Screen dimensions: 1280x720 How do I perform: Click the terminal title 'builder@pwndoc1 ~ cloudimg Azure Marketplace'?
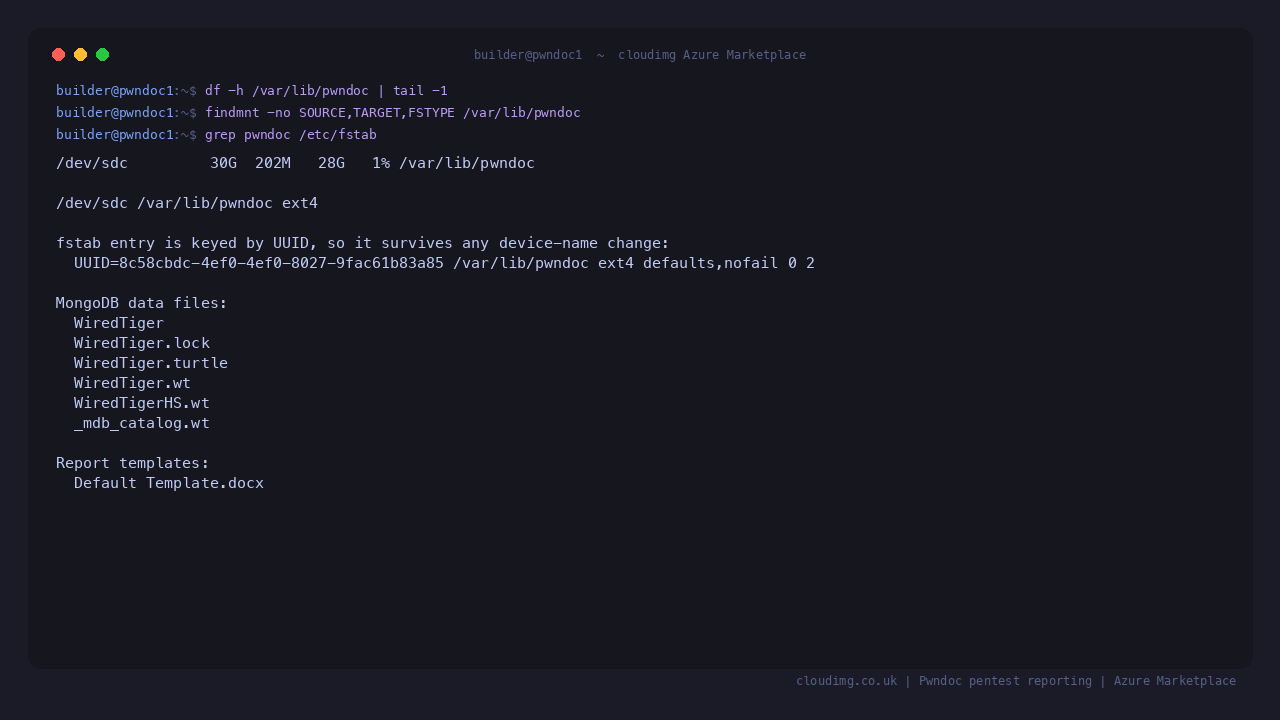(640, 55)
